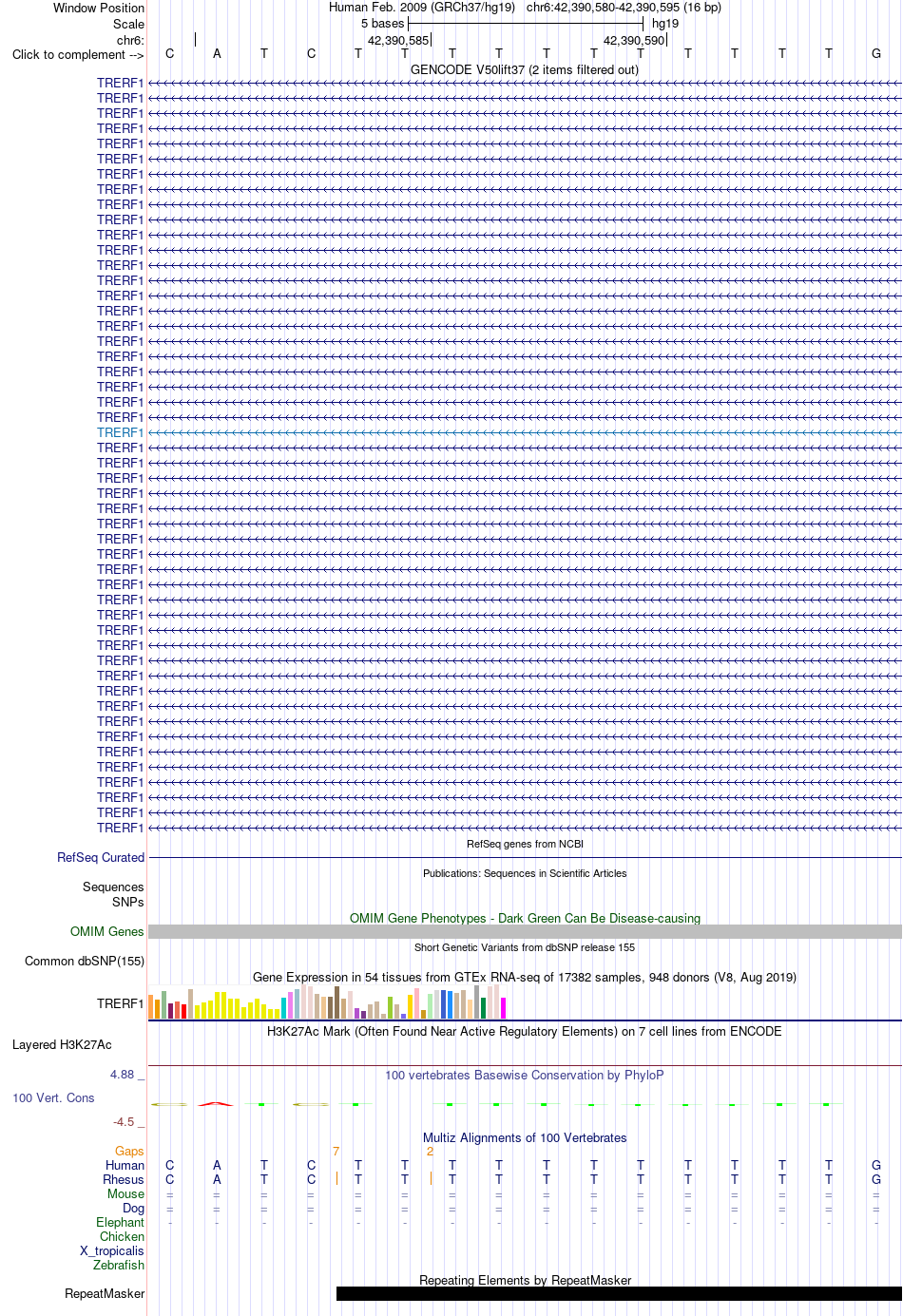903x1316 pixels.
Task: Click the GENCODE V50lift37 track title
Action: (525, 69)
